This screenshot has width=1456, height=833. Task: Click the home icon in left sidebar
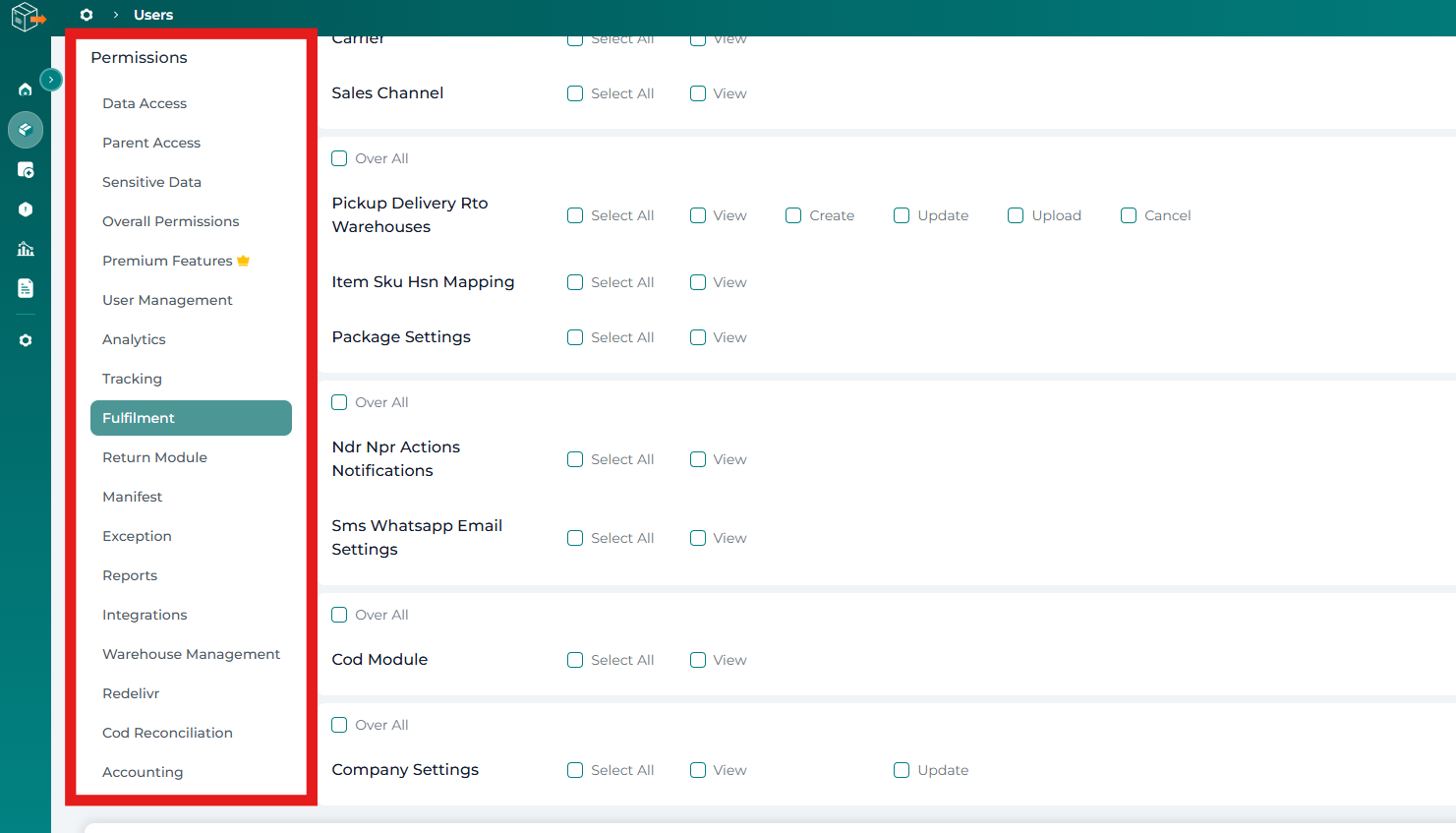(26, 89)
